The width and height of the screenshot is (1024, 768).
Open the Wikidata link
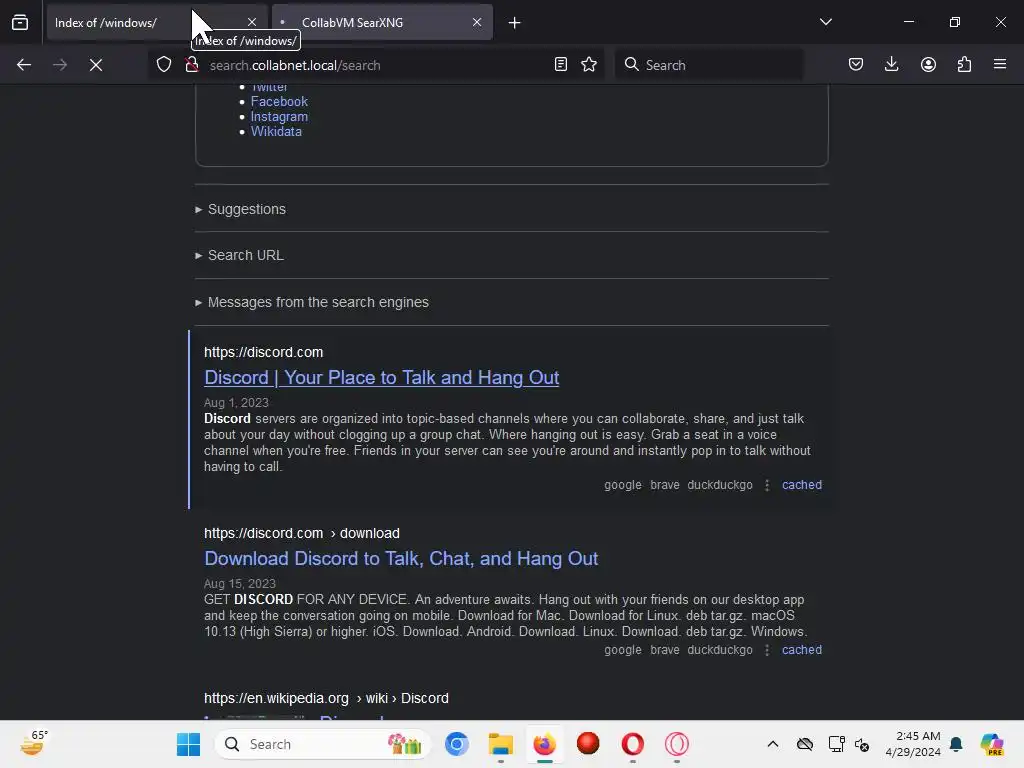276,131
